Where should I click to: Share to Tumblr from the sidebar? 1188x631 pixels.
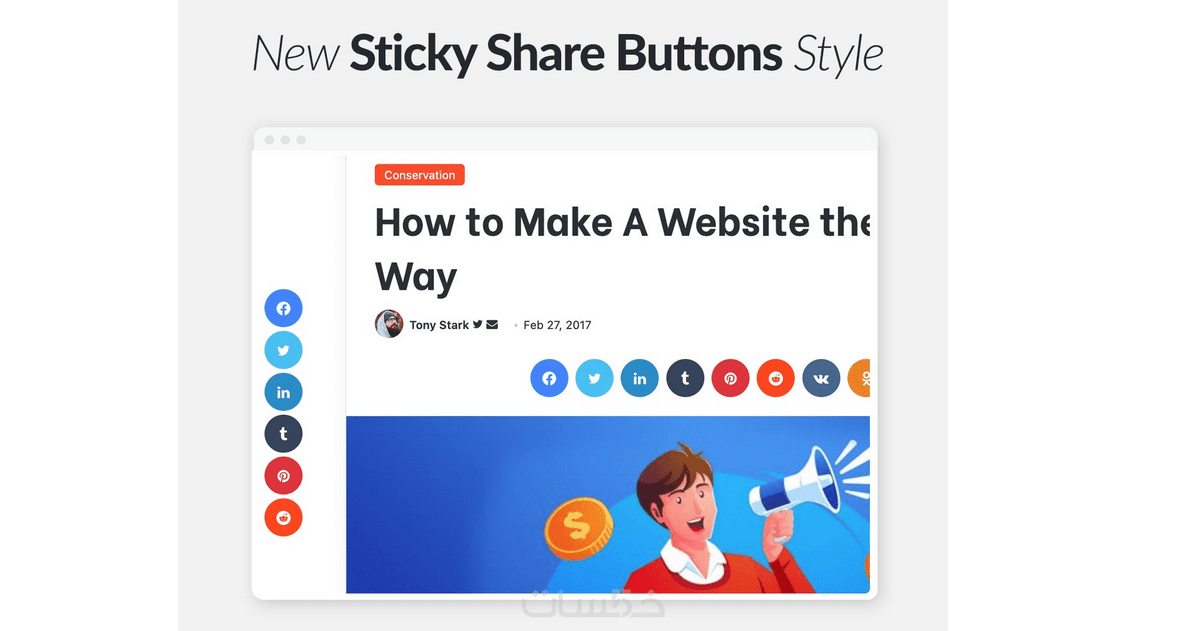pyautogui.click(x=283, y=434)
